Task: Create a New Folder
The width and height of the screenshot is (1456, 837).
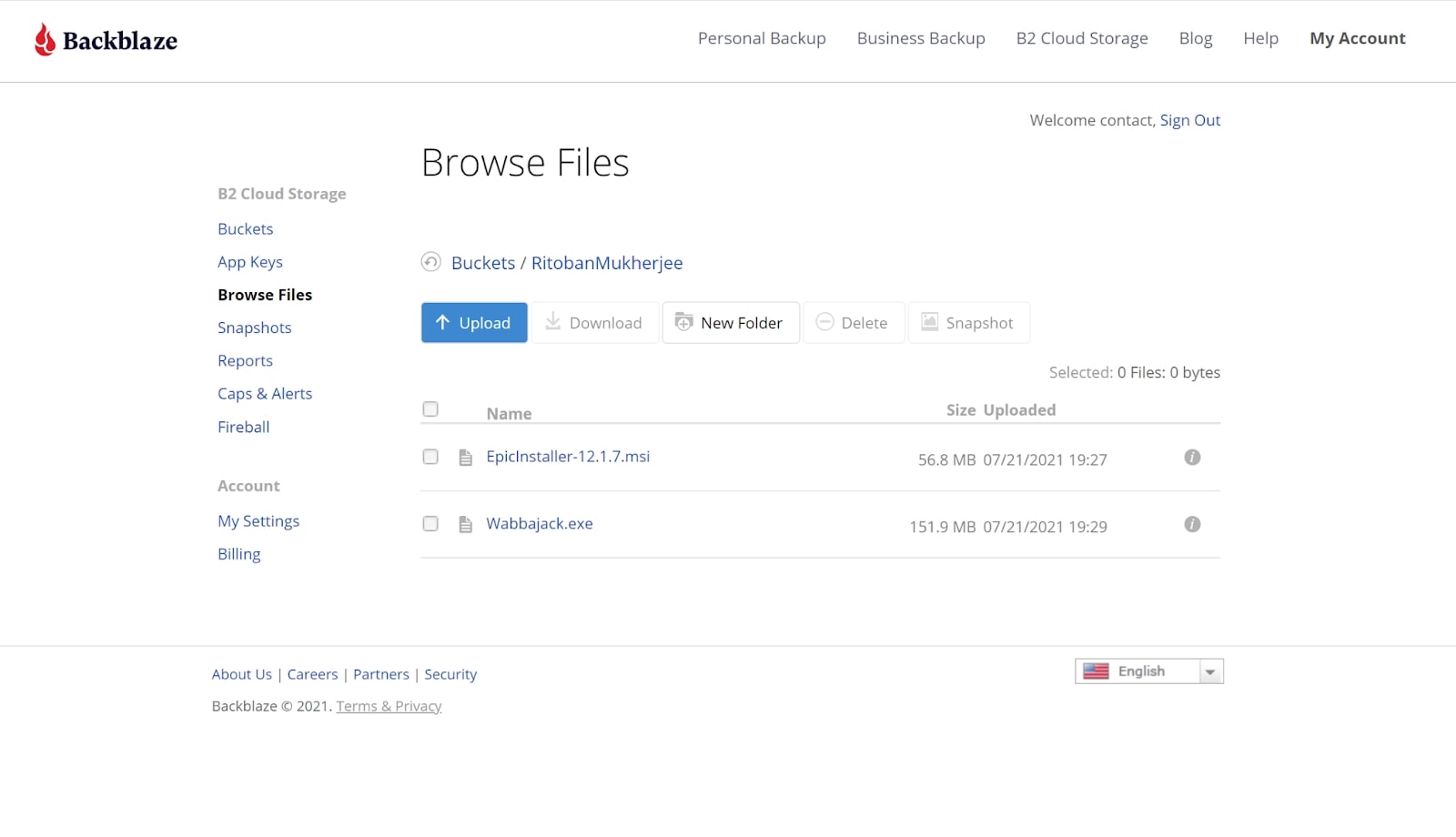Action: click(x=731, y=323)
